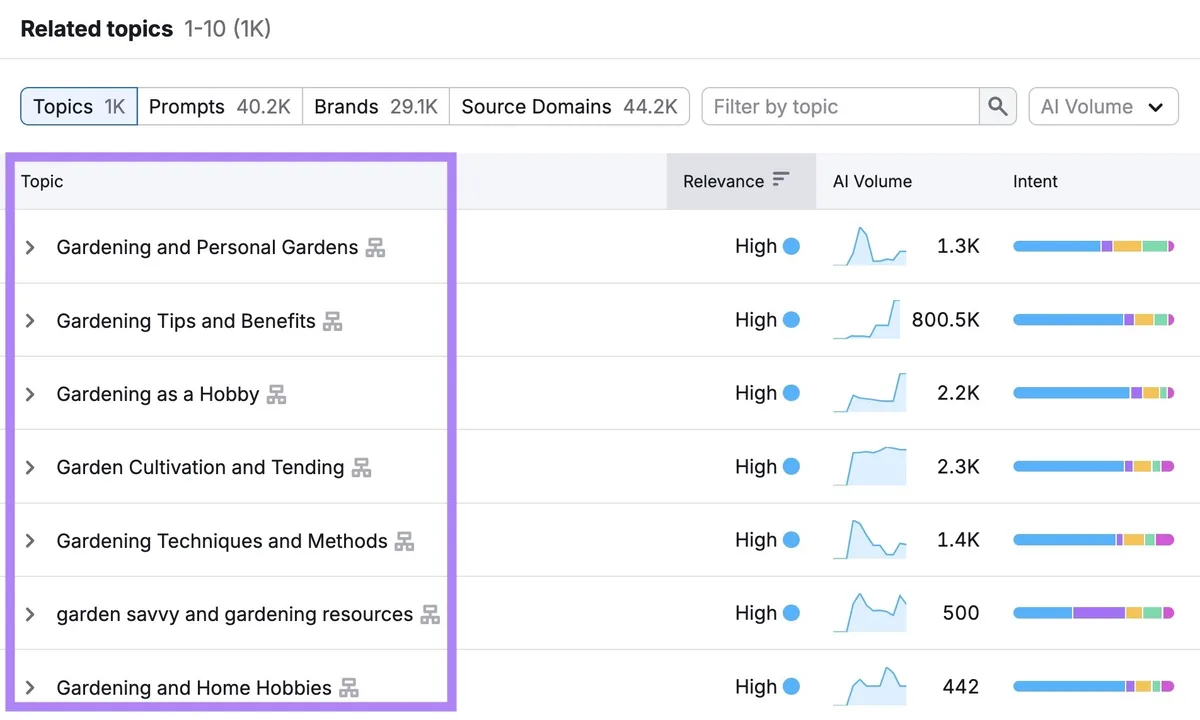The image size is (1200, 720).
Task: Click the 2.3K AI Volume trend sparkline
Action: 869,466
